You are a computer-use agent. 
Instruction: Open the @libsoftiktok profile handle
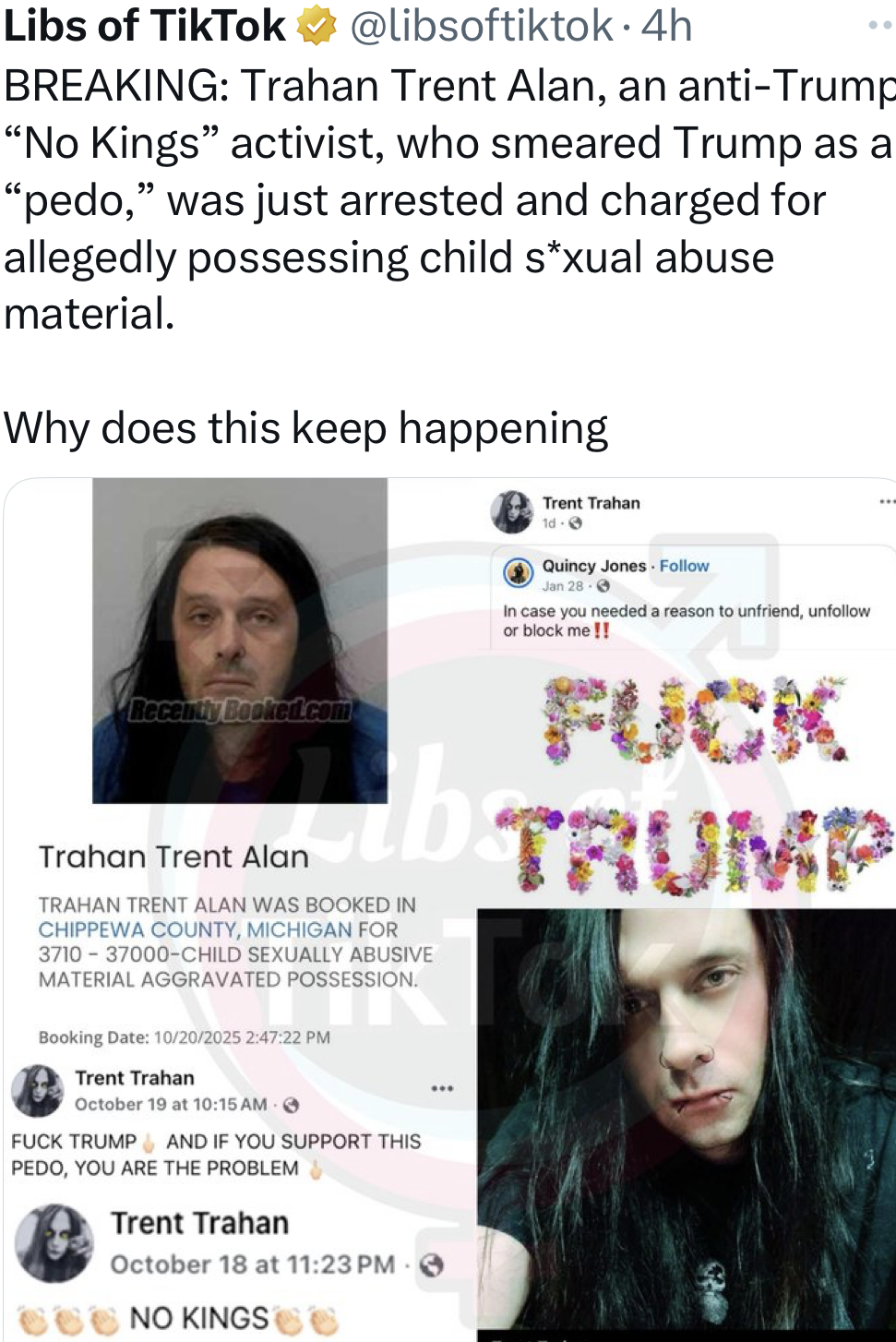[481, 26]
